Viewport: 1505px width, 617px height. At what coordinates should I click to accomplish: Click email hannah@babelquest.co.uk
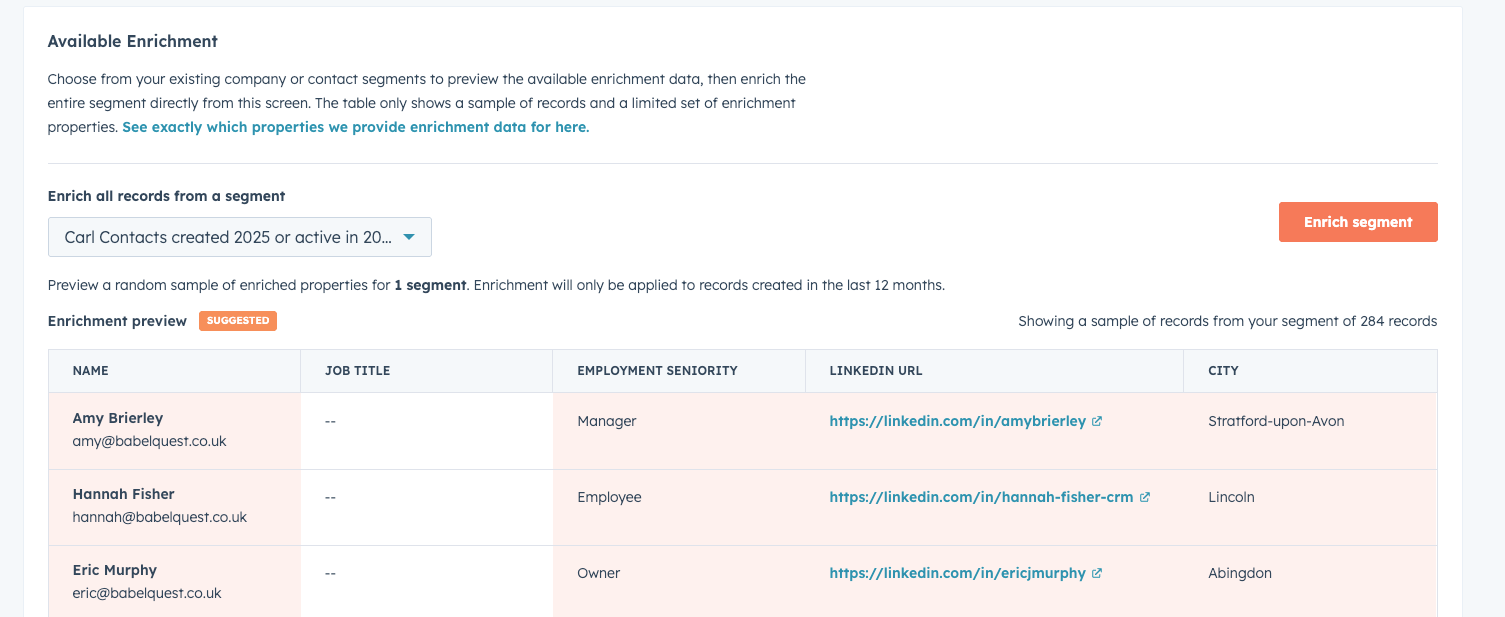pyautogui.click(x=160, y=517)
